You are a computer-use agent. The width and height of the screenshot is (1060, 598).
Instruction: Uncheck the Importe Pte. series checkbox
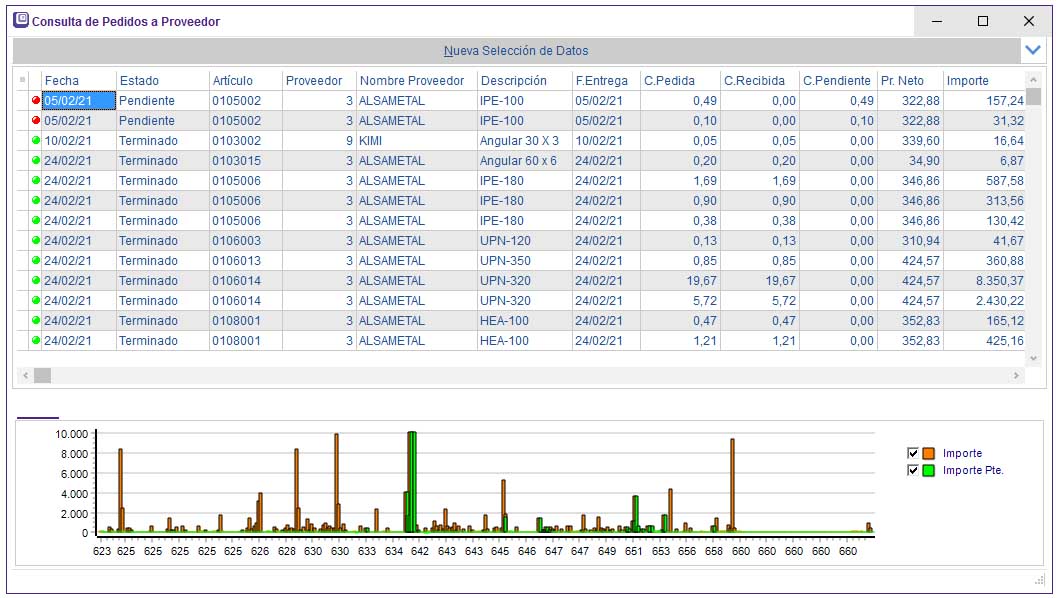(912, 470)
